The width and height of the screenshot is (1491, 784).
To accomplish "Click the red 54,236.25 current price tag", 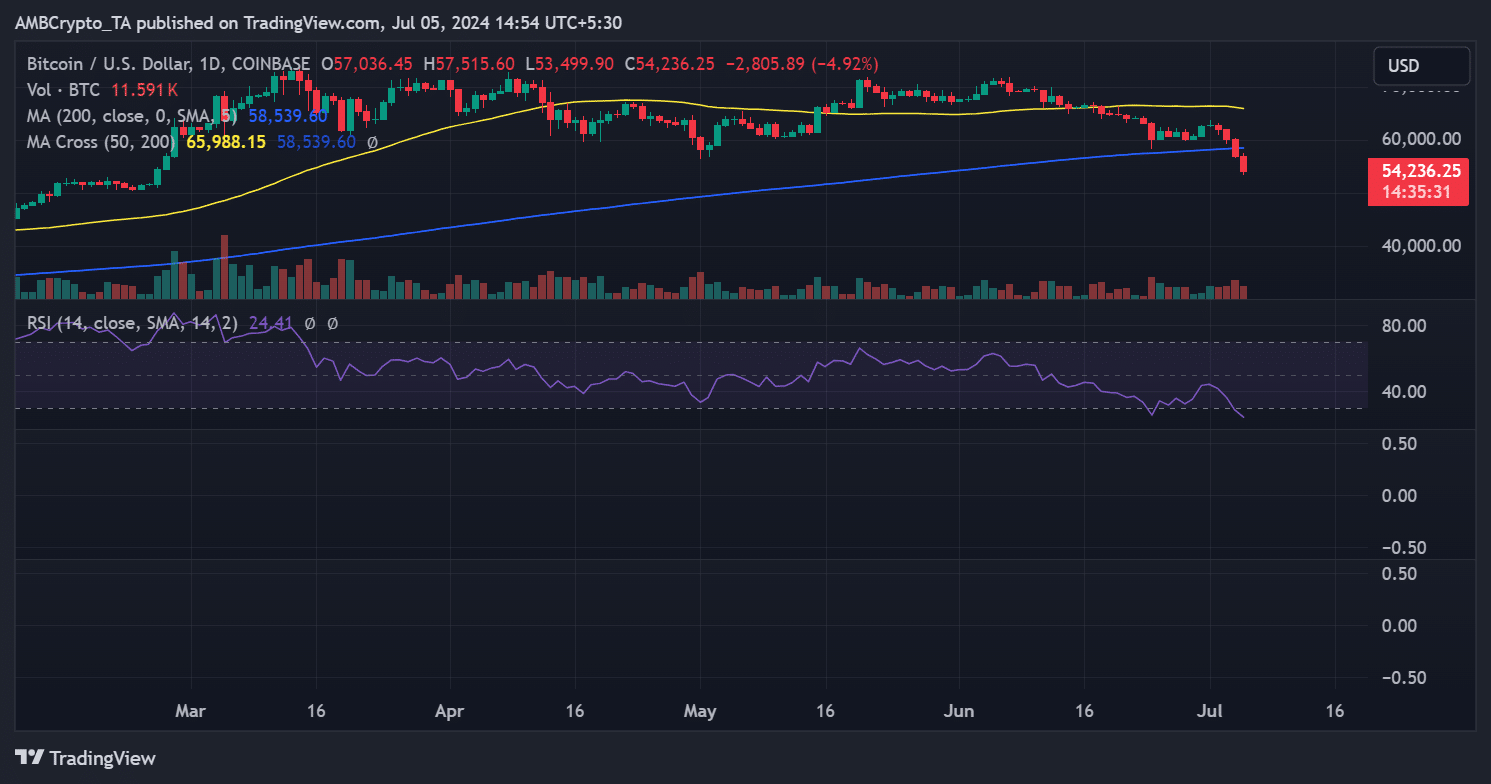I will pyautogui.click(x=1421, y=171).
